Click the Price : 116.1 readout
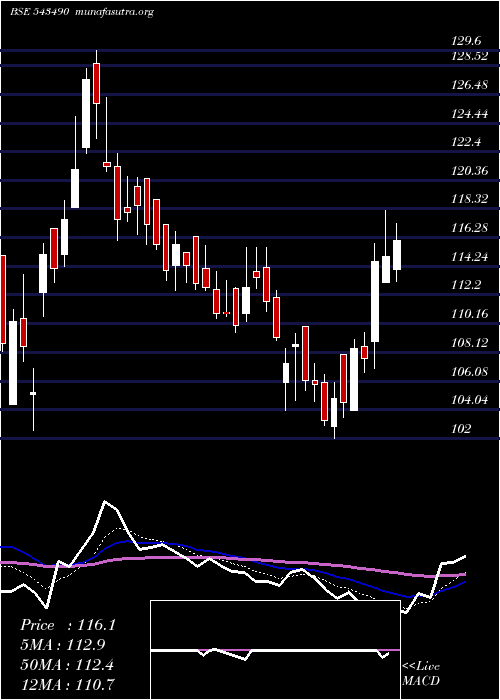Image resolution: width=500 pixels, height=700 pixels. [x=68, y=625]
